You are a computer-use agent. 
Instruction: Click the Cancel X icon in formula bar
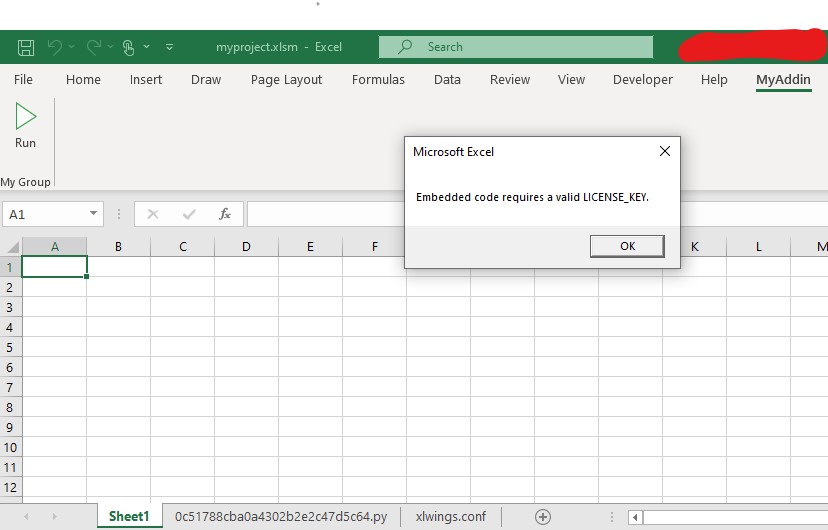point(153,214)
